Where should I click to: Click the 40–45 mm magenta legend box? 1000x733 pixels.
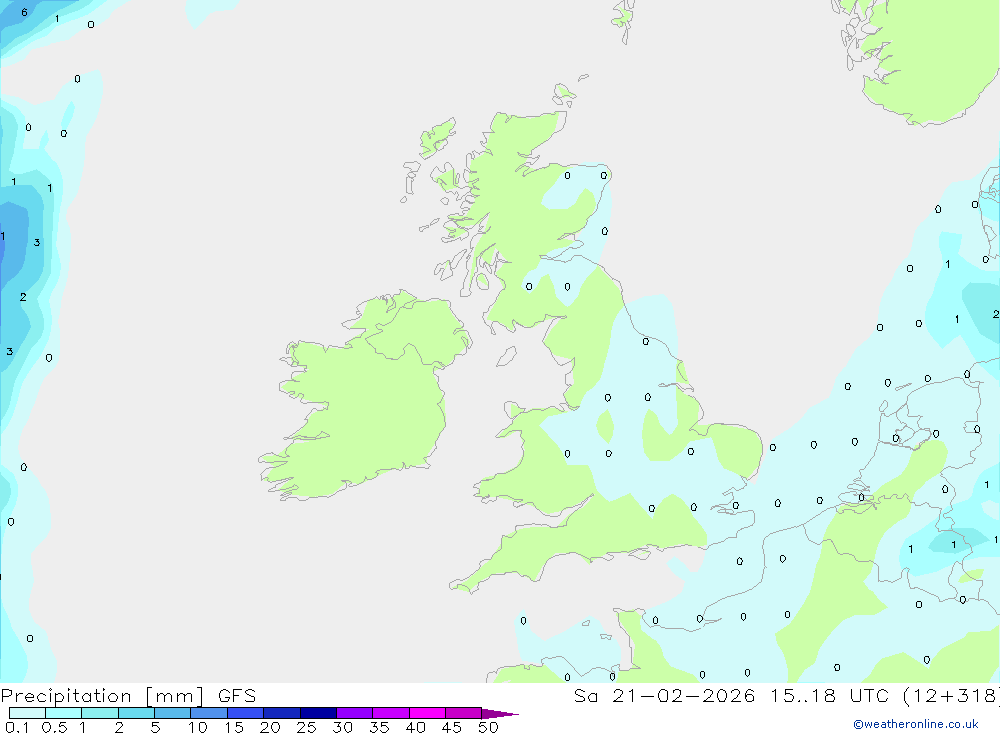point(427,713)
